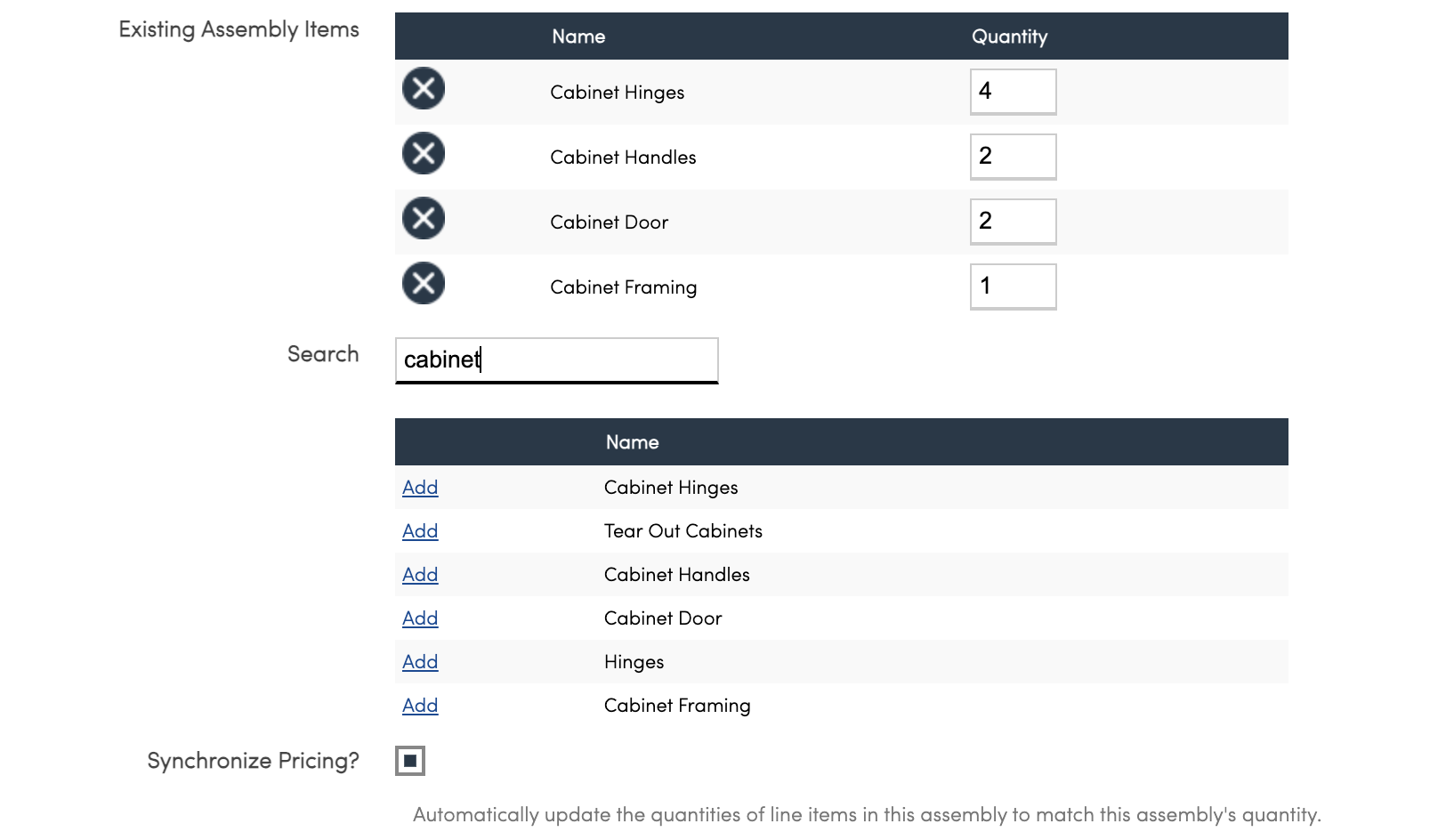Add Cabinet Framing from search results
The height and width of the screenshot is (840, 1454).
pyautogui.click(x=420, y=706)
